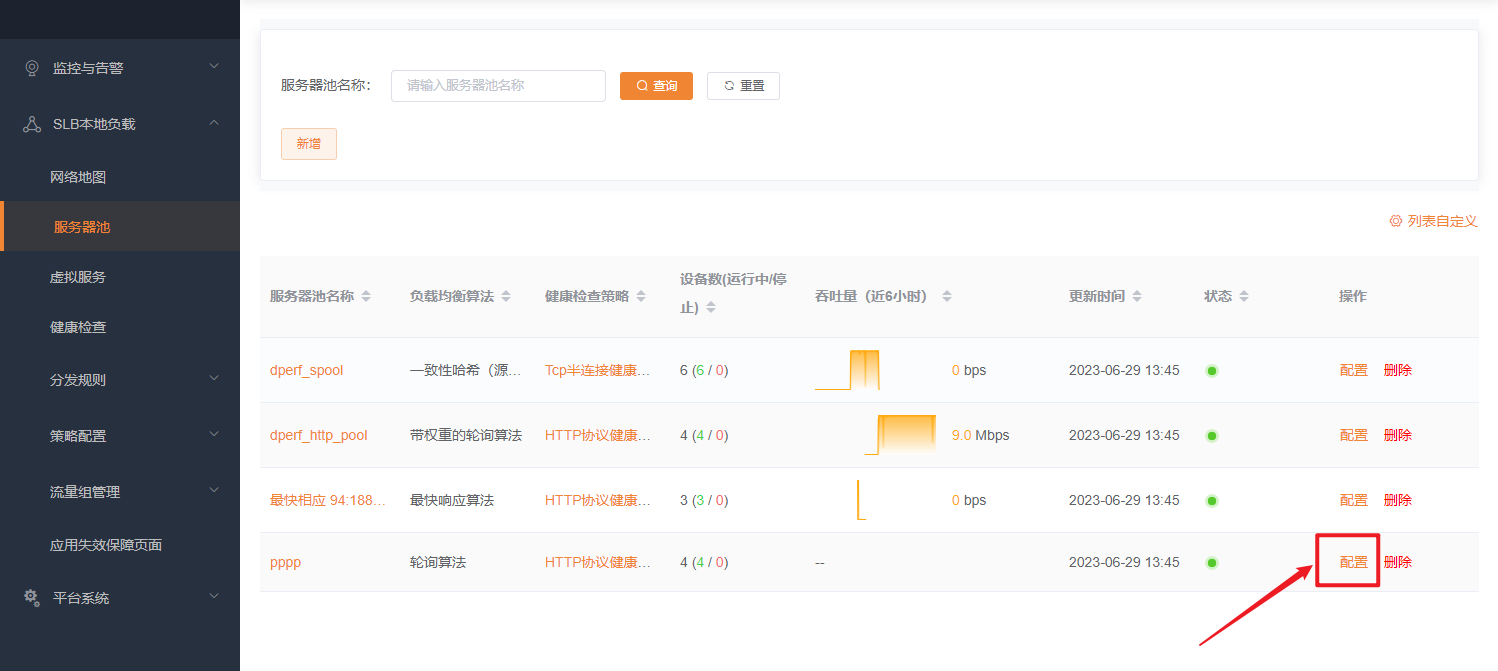Viewport: 1498px width, 671px height.
Task: Click the 服务器池名称 search input field
Action: [498, 86]
